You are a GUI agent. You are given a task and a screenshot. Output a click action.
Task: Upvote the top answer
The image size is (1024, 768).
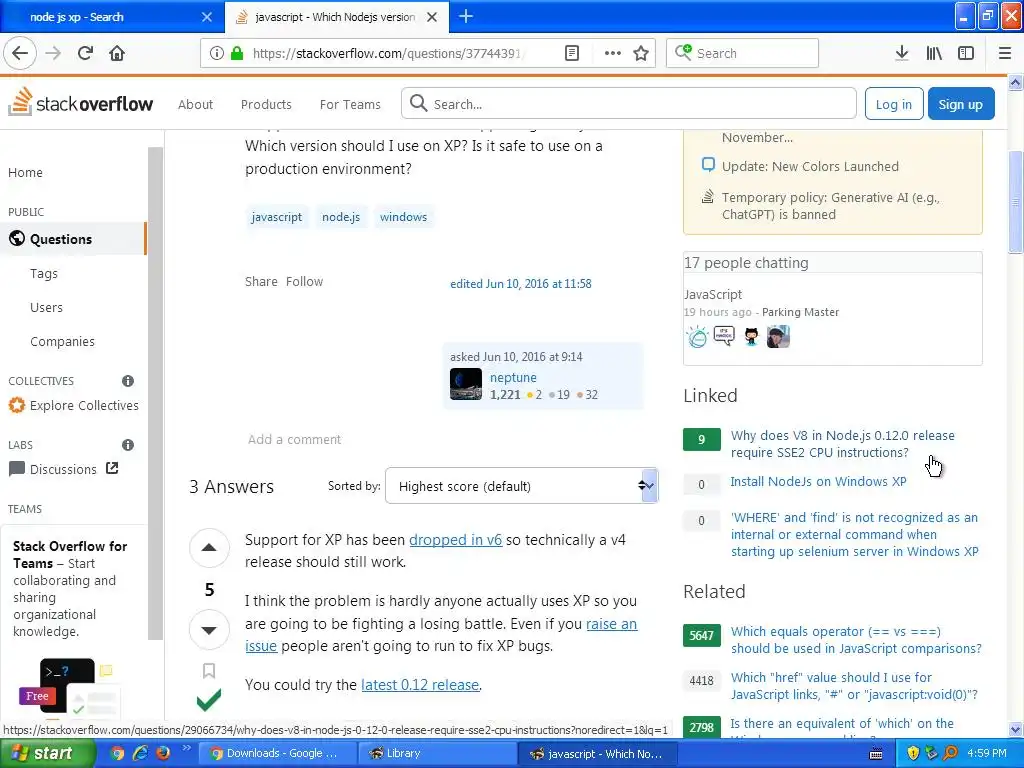(209, 547)
